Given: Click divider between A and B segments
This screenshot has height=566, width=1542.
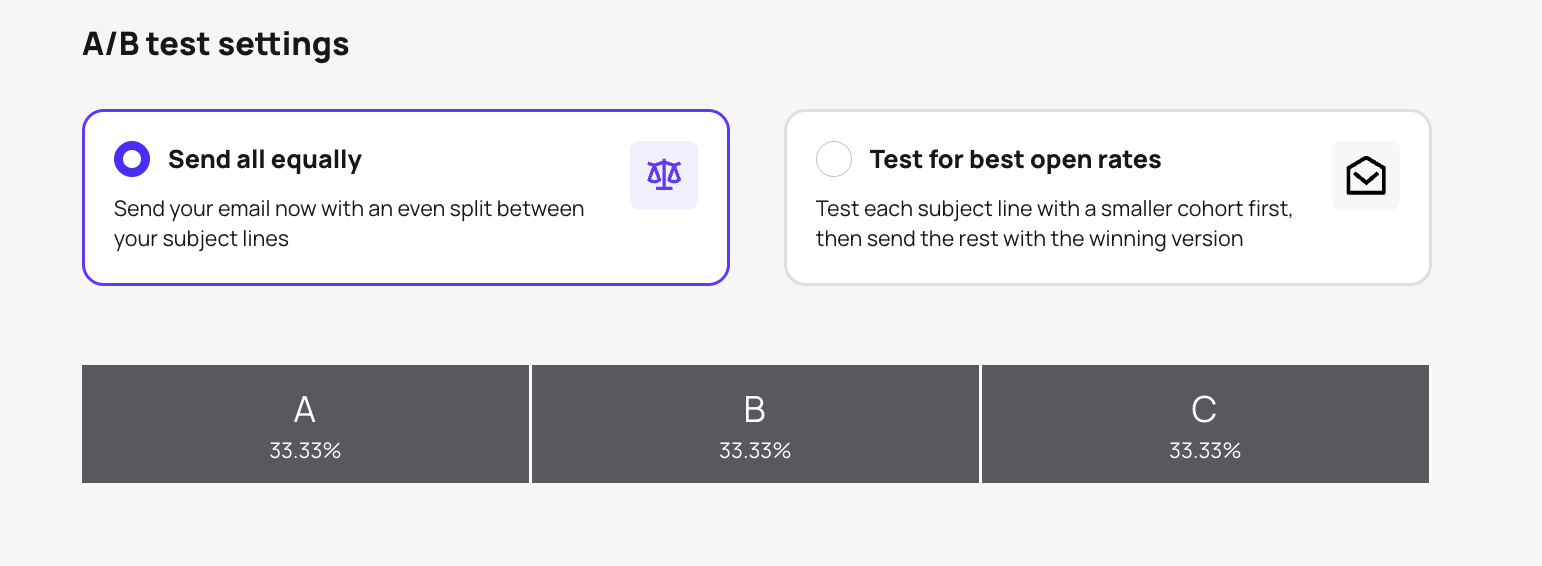Looking at the screenshot, I should [x=530, y=424].
